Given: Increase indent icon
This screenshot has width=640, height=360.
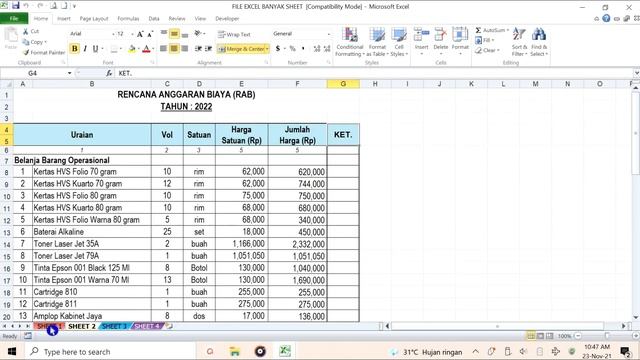Looking at the screenshot, I should click(x=209, y=49).
